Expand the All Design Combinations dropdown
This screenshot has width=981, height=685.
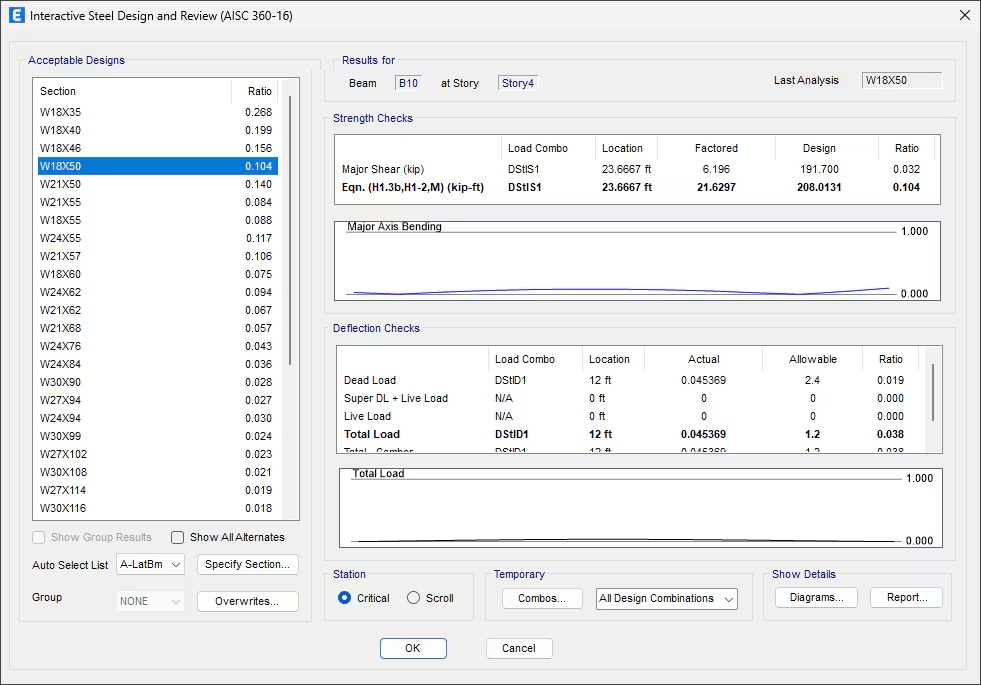(666, 599)
